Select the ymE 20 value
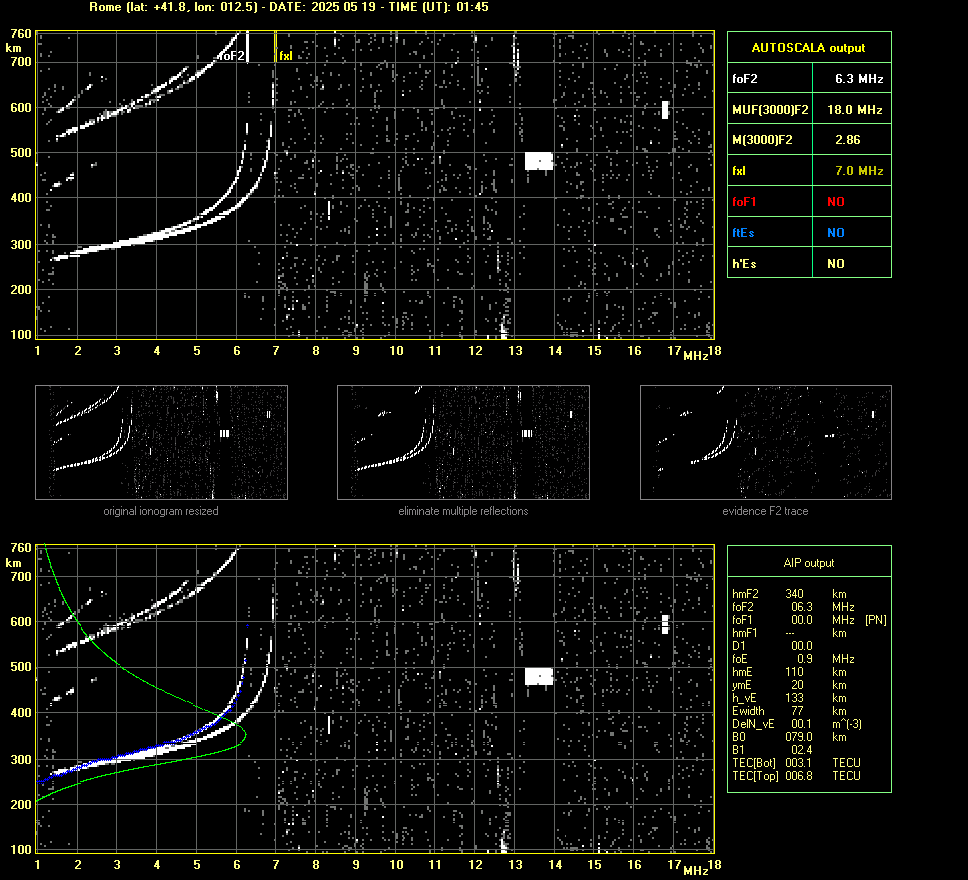This screenshot has width=968, height=880. coord(797,685)
